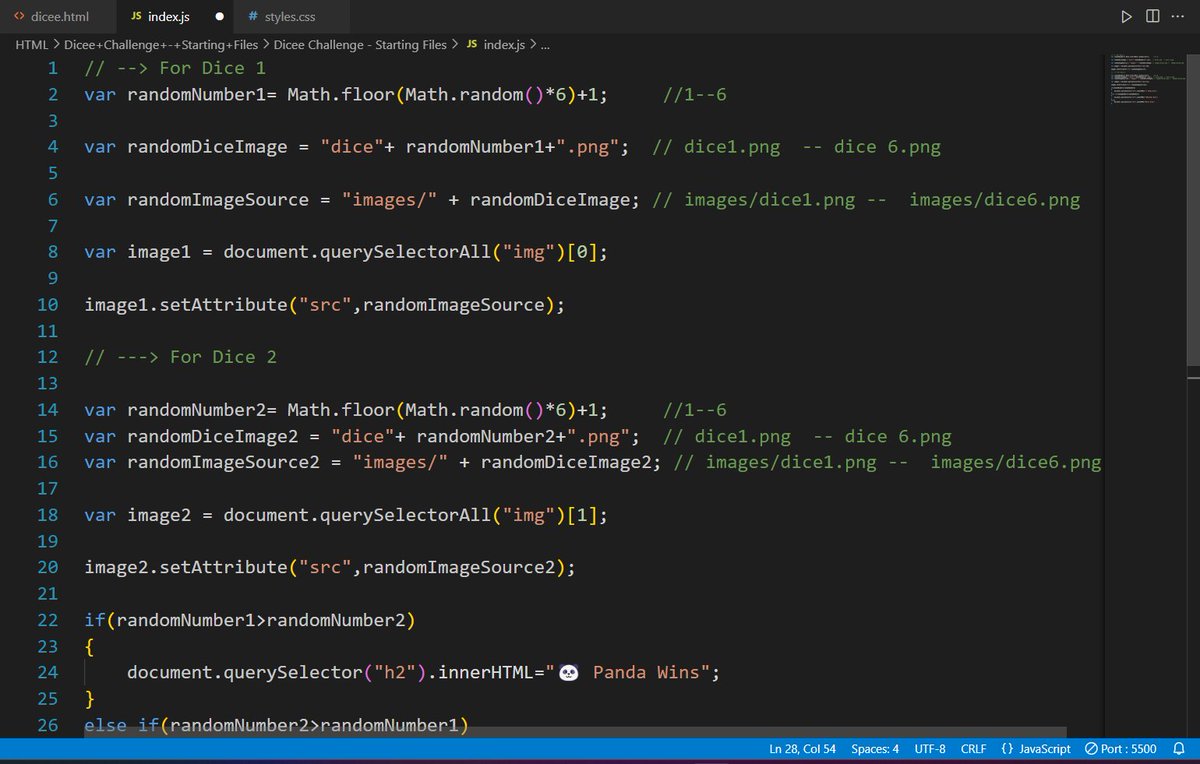Screen dimensions: 1200x764
Task: Click the Ln 28, Col 54 indicator
Action: pyautogui.click(x=802, y=748)
